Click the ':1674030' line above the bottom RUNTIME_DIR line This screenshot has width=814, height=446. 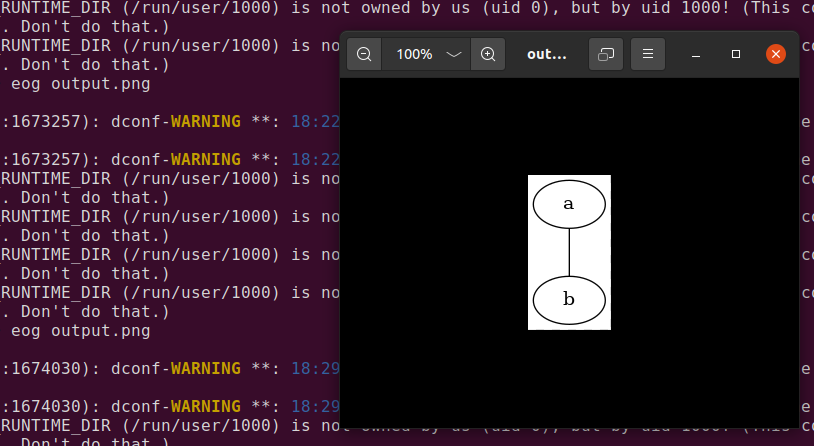[150, 406]
